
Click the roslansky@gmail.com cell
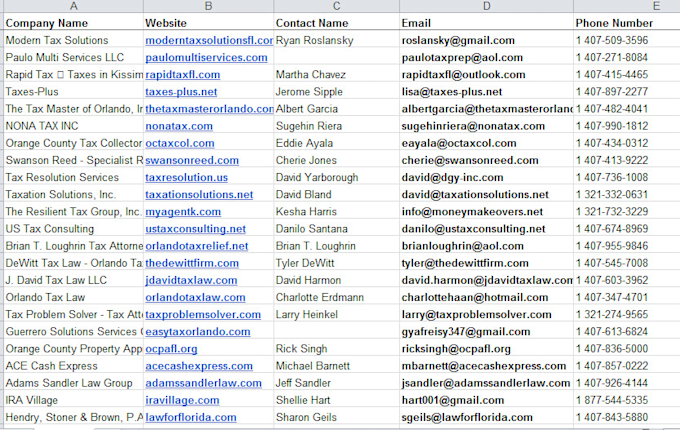pos(487,40)
